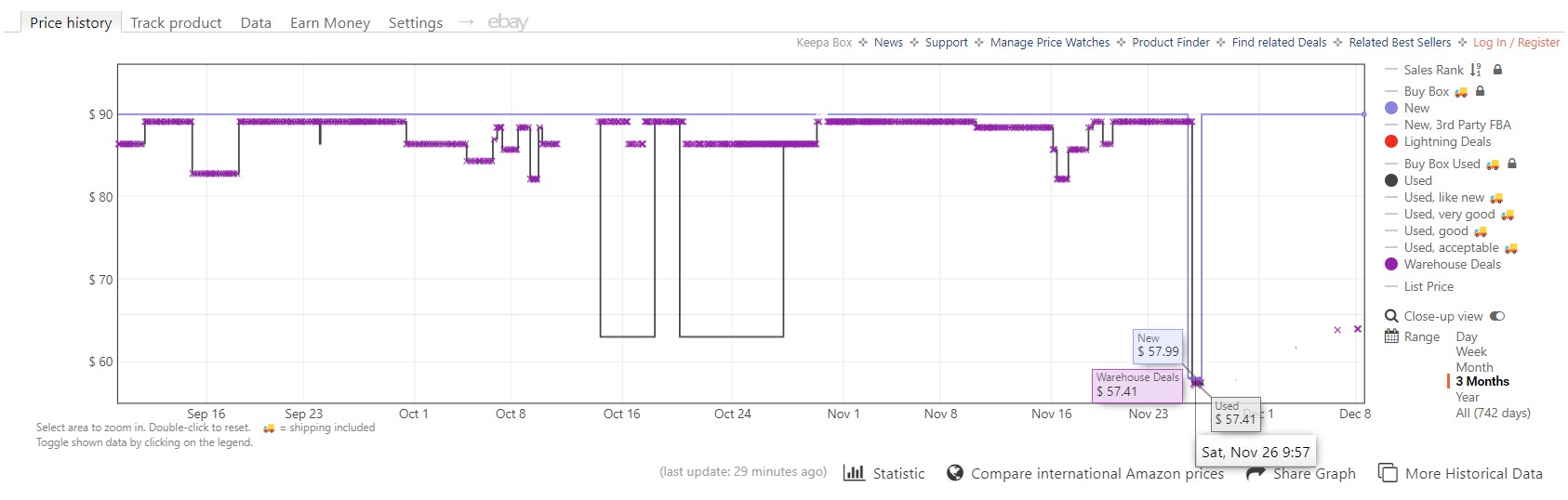The image size is (1568, 500).
Task: Click the Close-up view magnifier icon
Action: pyautogui.click(x=1391, y=316)
